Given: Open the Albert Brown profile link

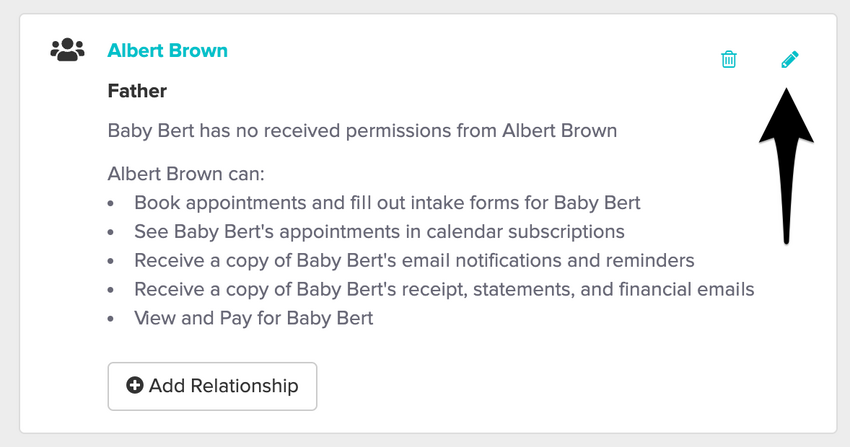Looking at the screenshot, I should point(167,50).
